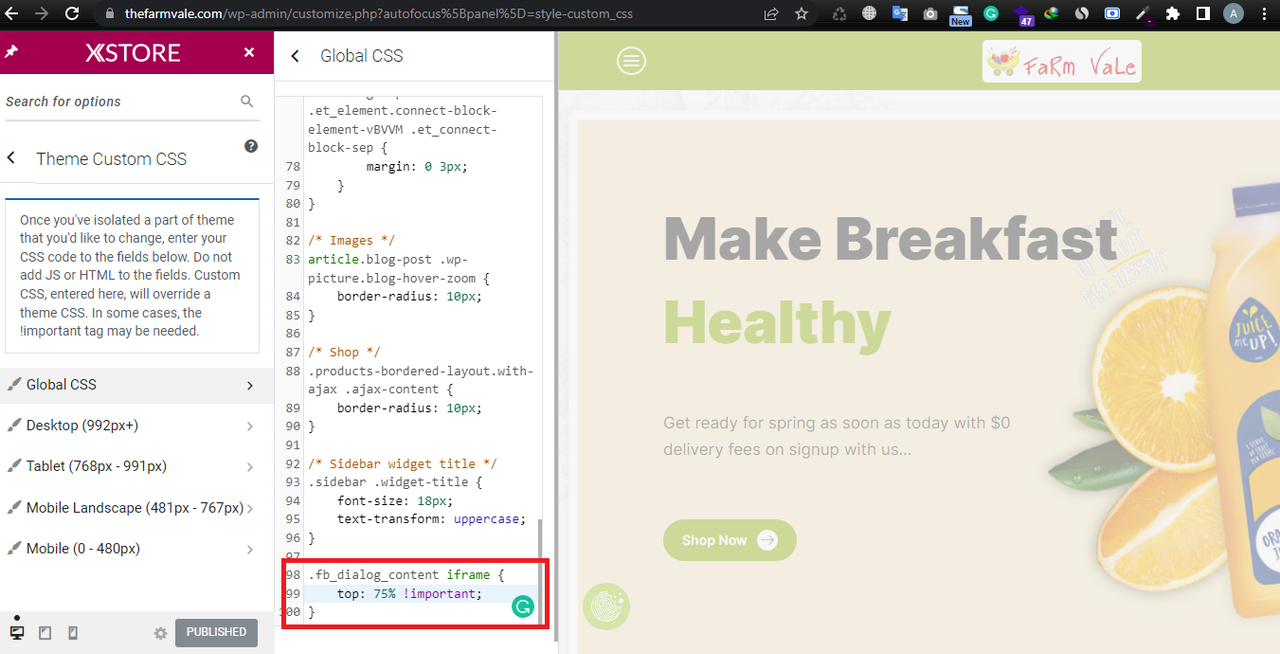Click the Search for options field
The image size is (1280, 654).
tap(118, 101)
